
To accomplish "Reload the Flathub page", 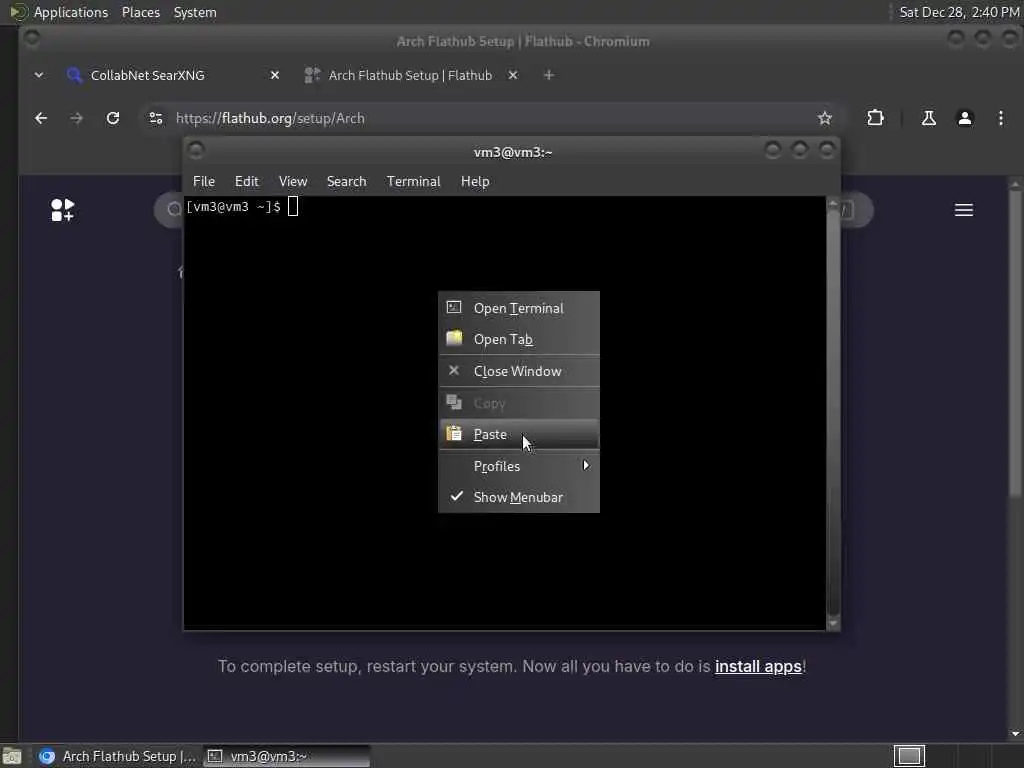I will (113, 118).
